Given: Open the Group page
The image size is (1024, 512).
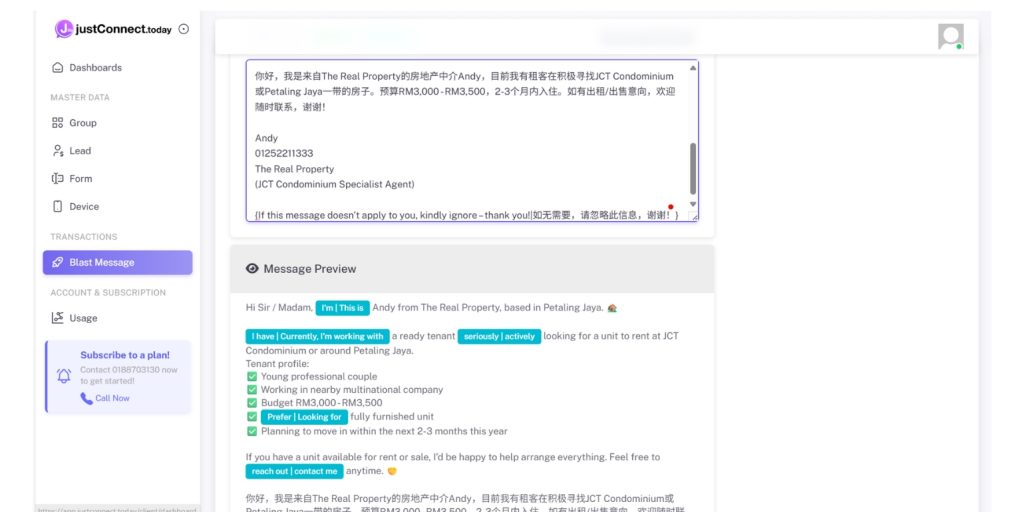Looking at the screenshot, I should point(83,123).
